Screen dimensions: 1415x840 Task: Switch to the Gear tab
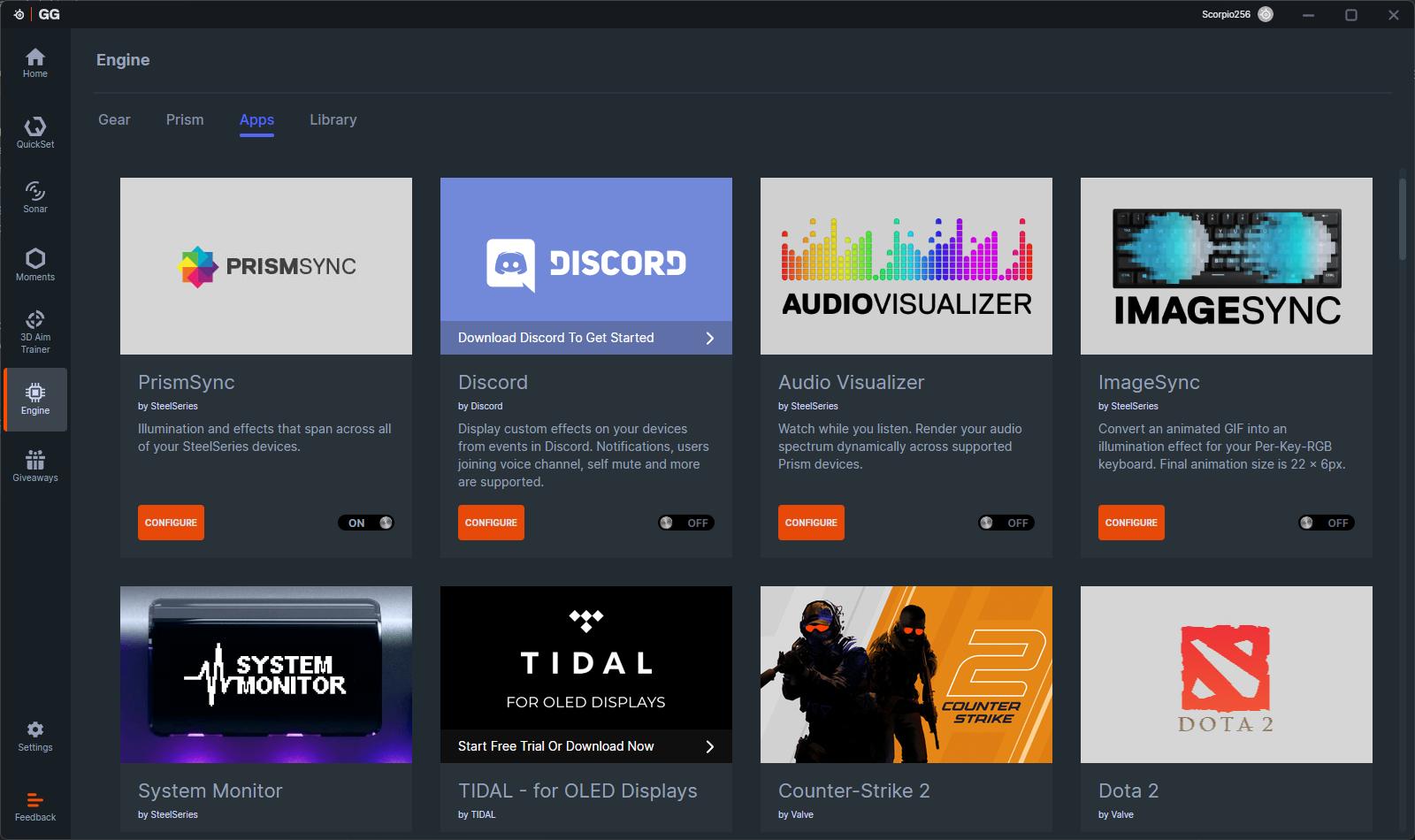click(x=114, y=119)
